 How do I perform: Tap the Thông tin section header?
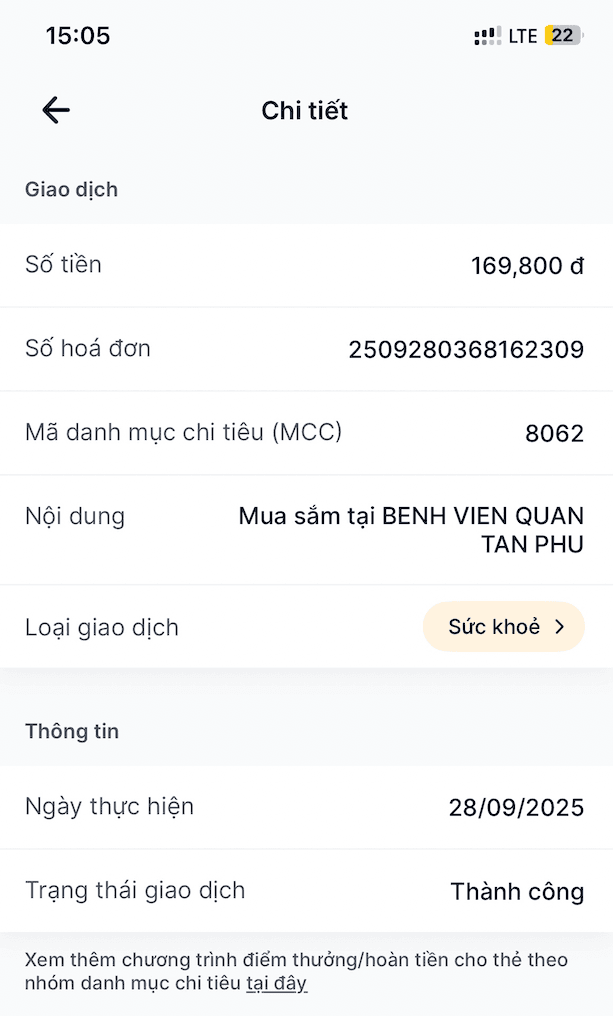(x=72, y=731)
